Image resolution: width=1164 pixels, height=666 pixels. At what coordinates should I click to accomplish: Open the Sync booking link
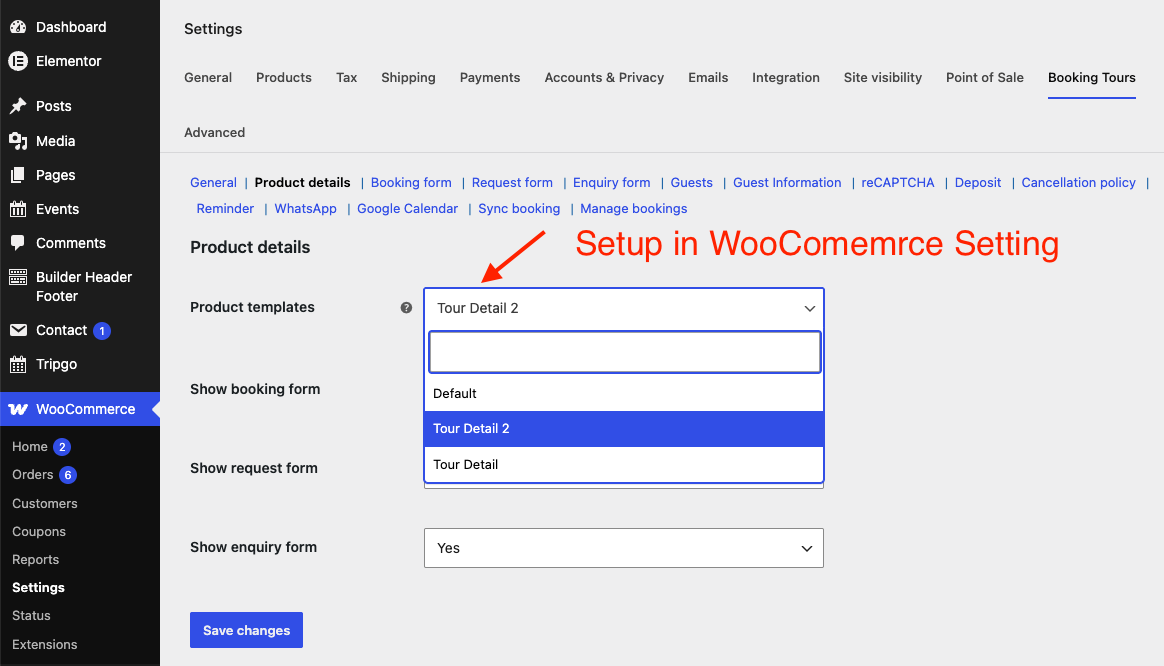(519, 209)
